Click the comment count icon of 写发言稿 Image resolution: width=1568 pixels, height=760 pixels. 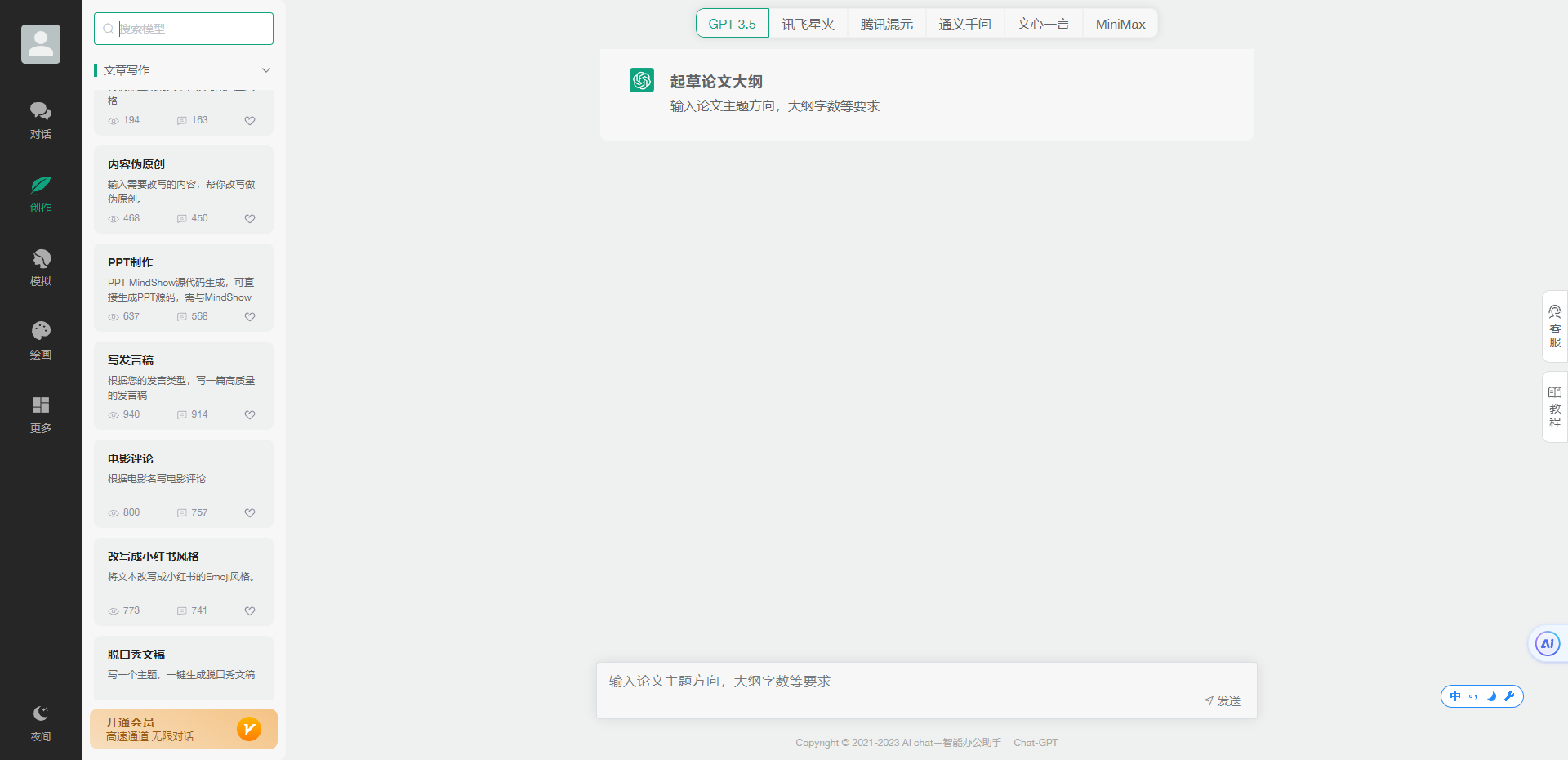click(x=182, y=415)
